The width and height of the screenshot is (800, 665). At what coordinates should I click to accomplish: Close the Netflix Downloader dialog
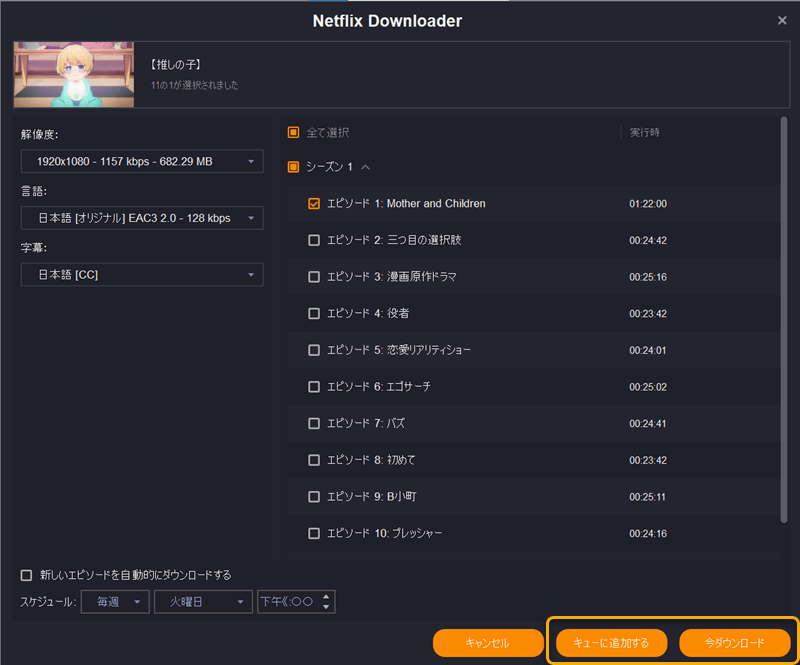click(x=782, y=20)
